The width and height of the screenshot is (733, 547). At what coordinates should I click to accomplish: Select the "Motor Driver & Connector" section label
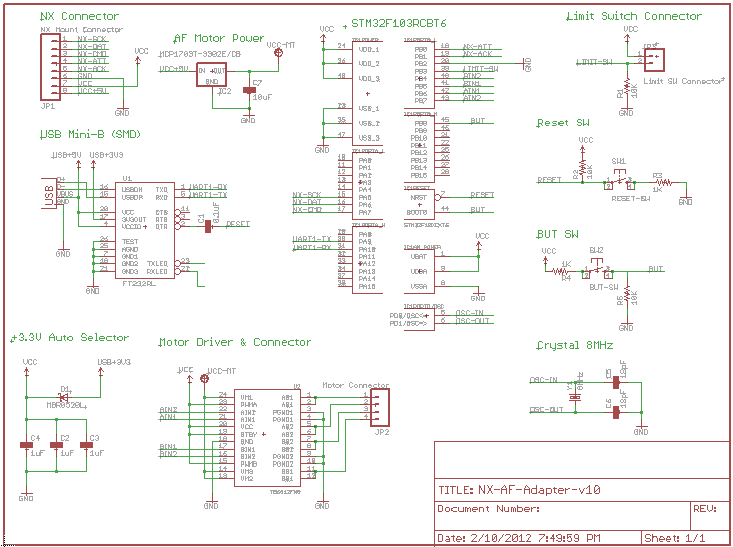pos(235,342)
